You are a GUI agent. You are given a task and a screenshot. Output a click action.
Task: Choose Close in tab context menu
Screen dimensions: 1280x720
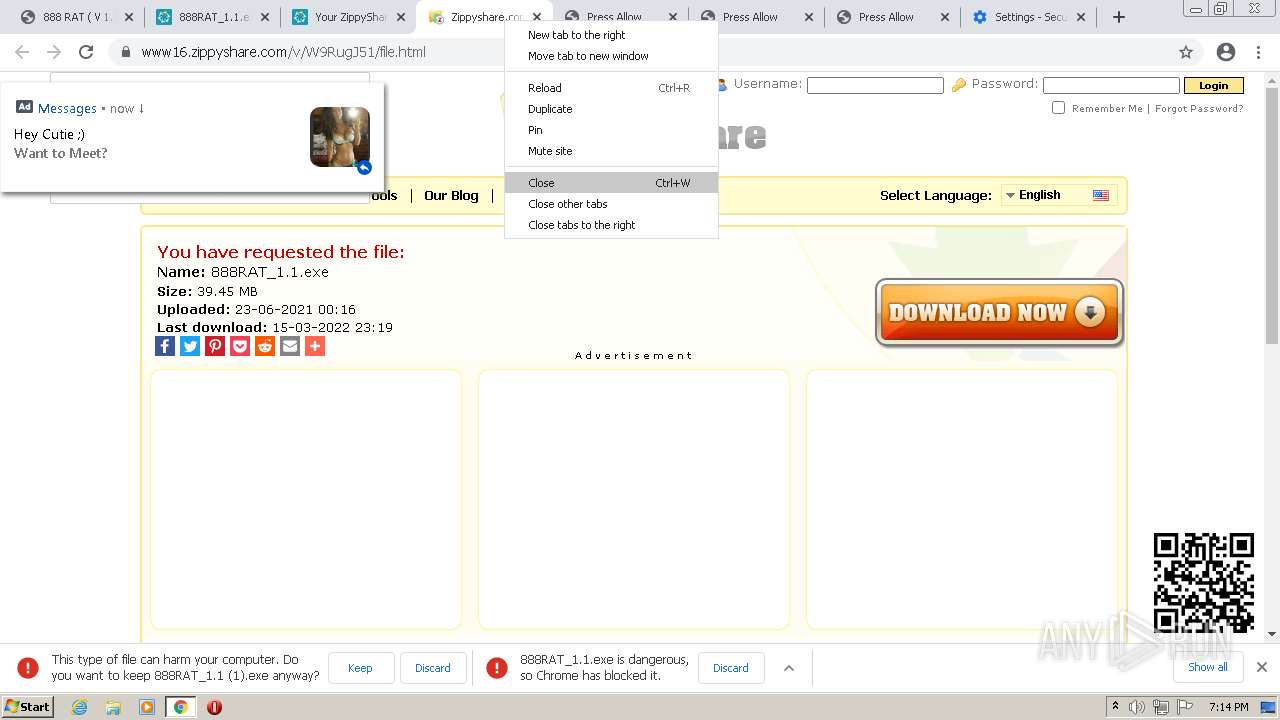pos(611,183)
